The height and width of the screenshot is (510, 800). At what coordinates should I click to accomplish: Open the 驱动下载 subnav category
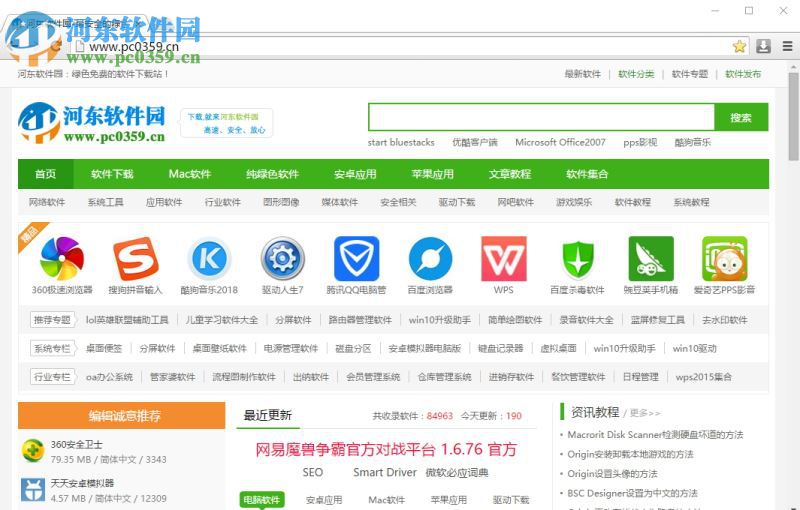(x=457, y=202)
